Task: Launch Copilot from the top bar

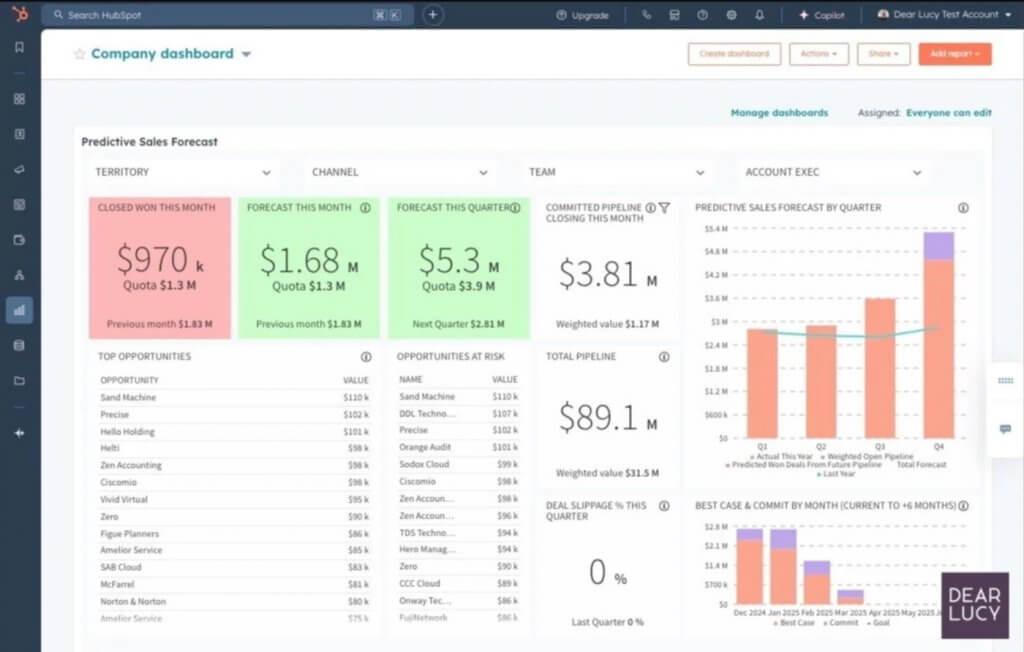Action: (x=822, y=14)
